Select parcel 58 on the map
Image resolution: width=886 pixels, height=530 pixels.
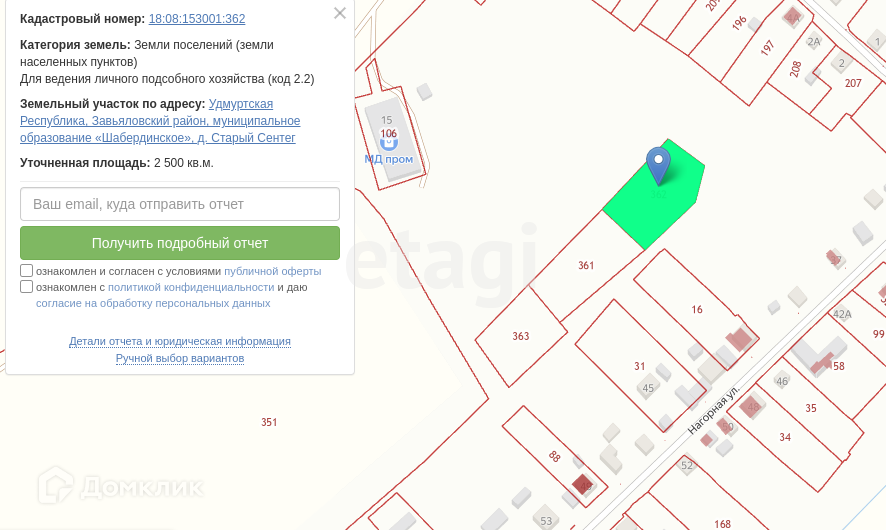(x=839, y=366)
